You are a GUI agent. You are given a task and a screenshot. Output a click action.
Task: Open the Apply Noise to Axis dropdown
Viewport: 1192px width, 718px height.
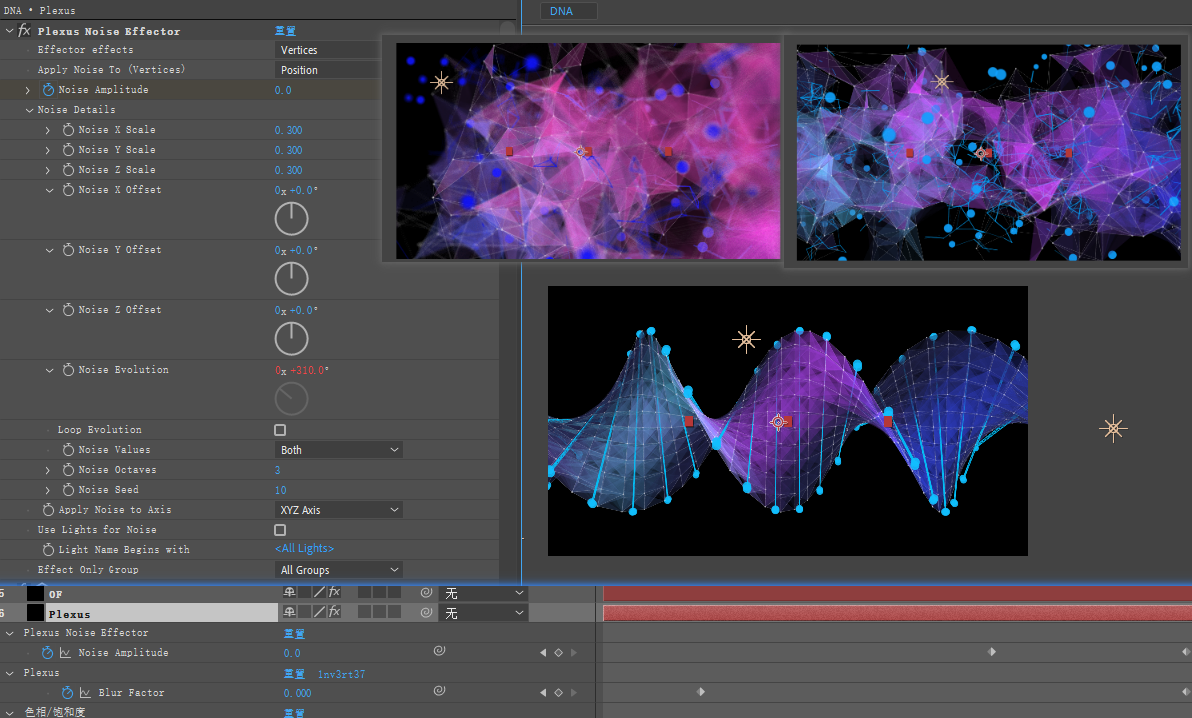point(338,510)
